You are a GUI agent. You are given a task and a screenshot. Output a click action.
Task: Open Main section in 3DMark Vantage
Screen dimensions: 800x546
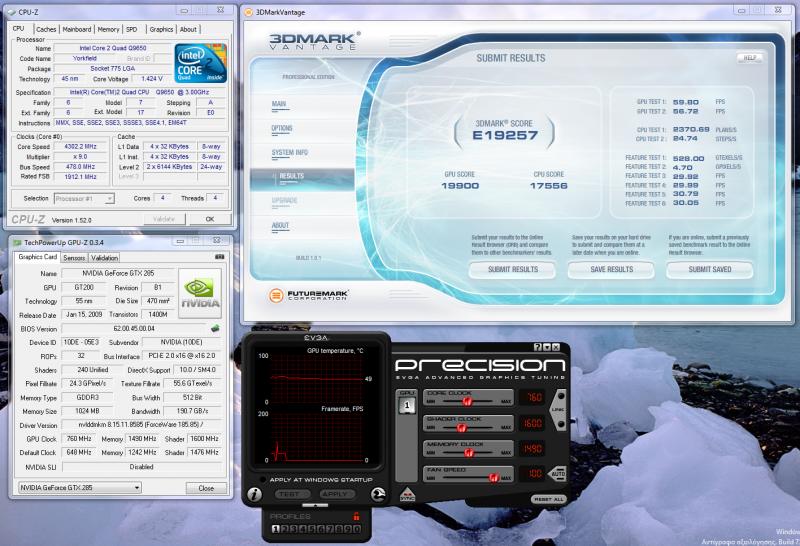[x=279, y=104]
